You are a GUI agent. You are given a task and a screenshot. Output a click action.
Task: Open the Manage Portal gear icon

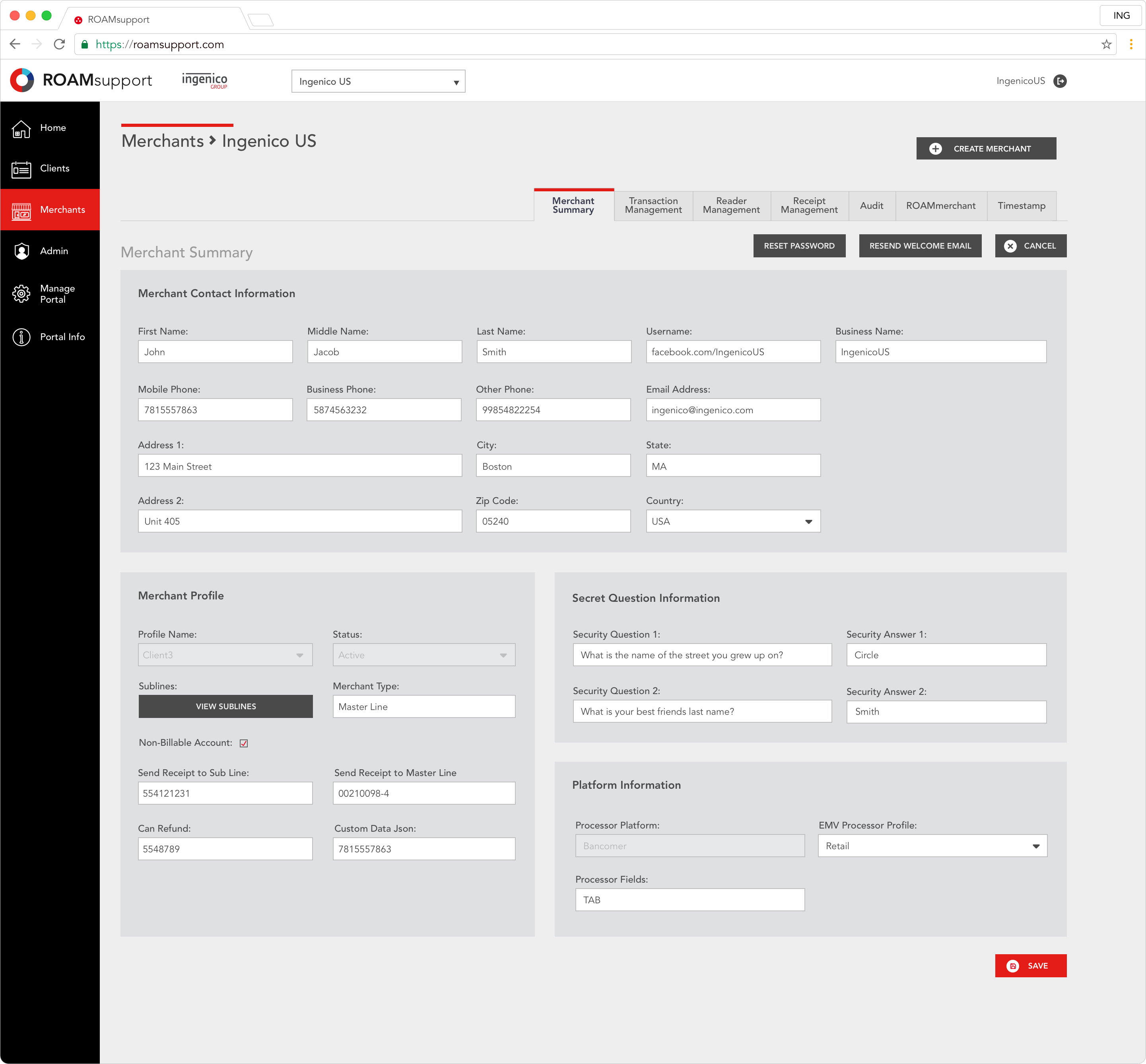click(x=21, y=294)
